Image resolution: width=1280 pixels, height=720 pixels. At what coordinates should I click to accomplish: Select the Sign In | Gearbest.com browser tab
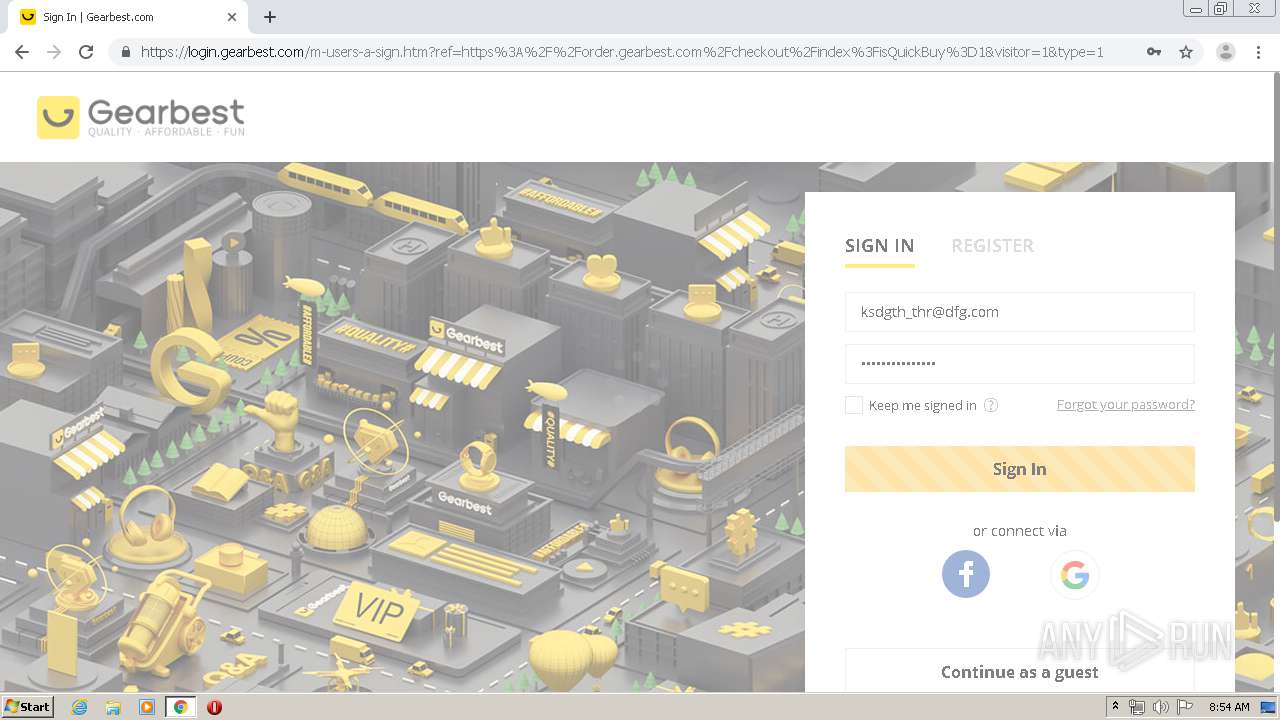click(x=130, y=17)
